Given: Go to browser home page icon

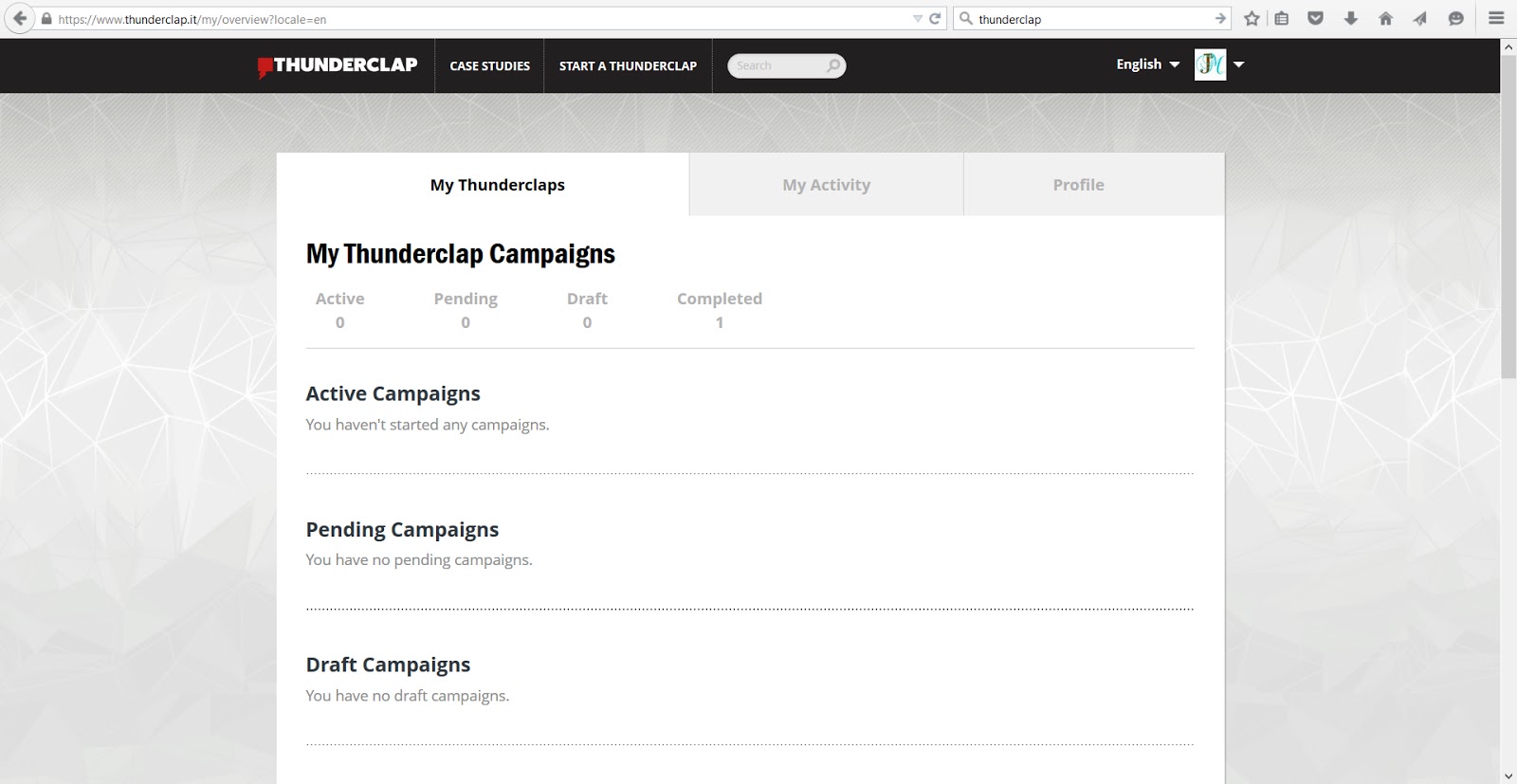Looking at the screenshot, I should 1385,19.
